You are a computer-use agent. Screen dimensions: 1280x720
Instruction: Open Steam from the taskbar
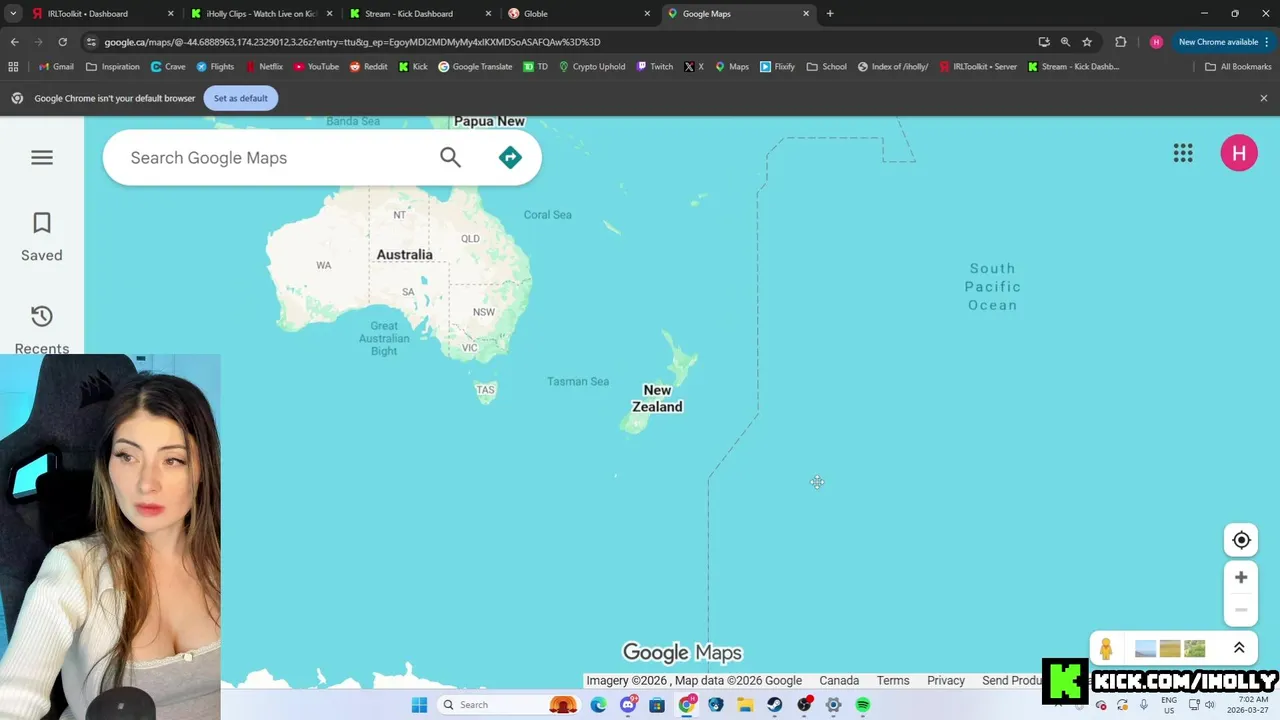[x=775, y=705]
